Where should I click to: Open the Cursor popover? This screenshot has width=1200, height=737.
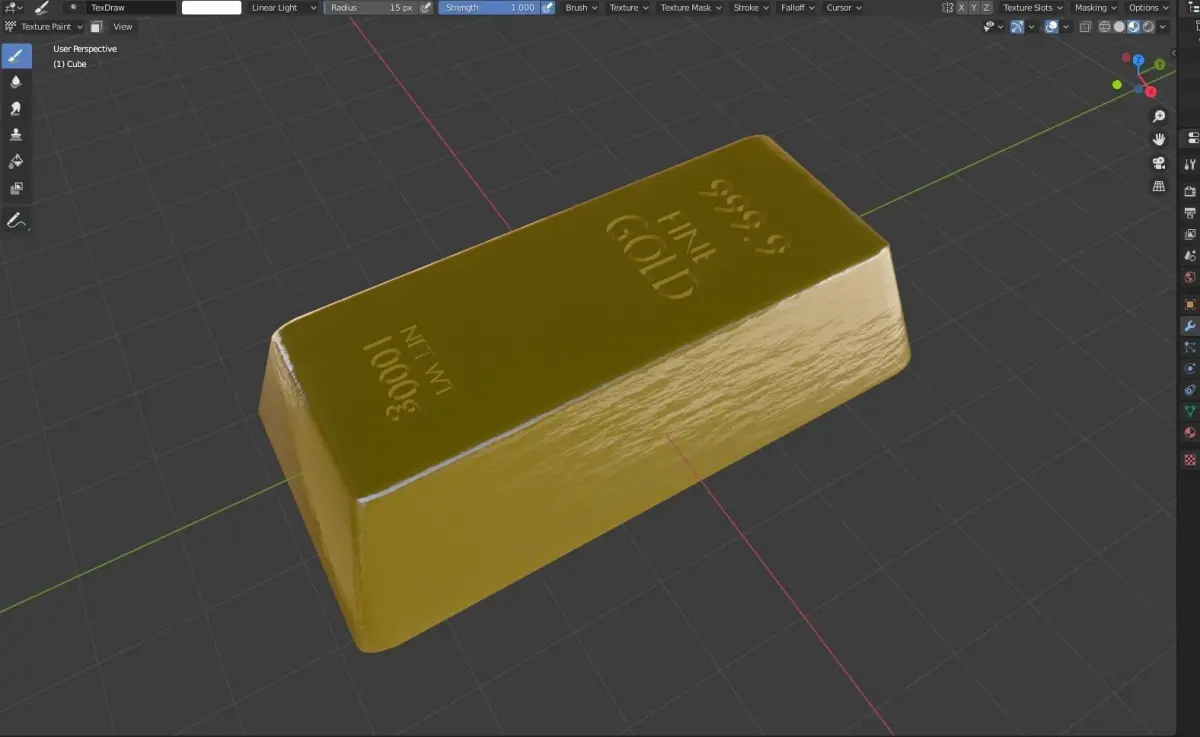pos(844,7)
